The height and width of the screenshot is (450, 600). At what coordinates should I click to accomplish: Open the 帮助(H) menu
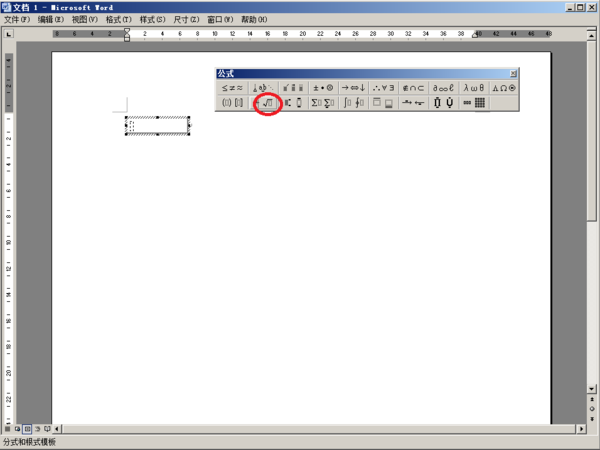pos(254,20)
